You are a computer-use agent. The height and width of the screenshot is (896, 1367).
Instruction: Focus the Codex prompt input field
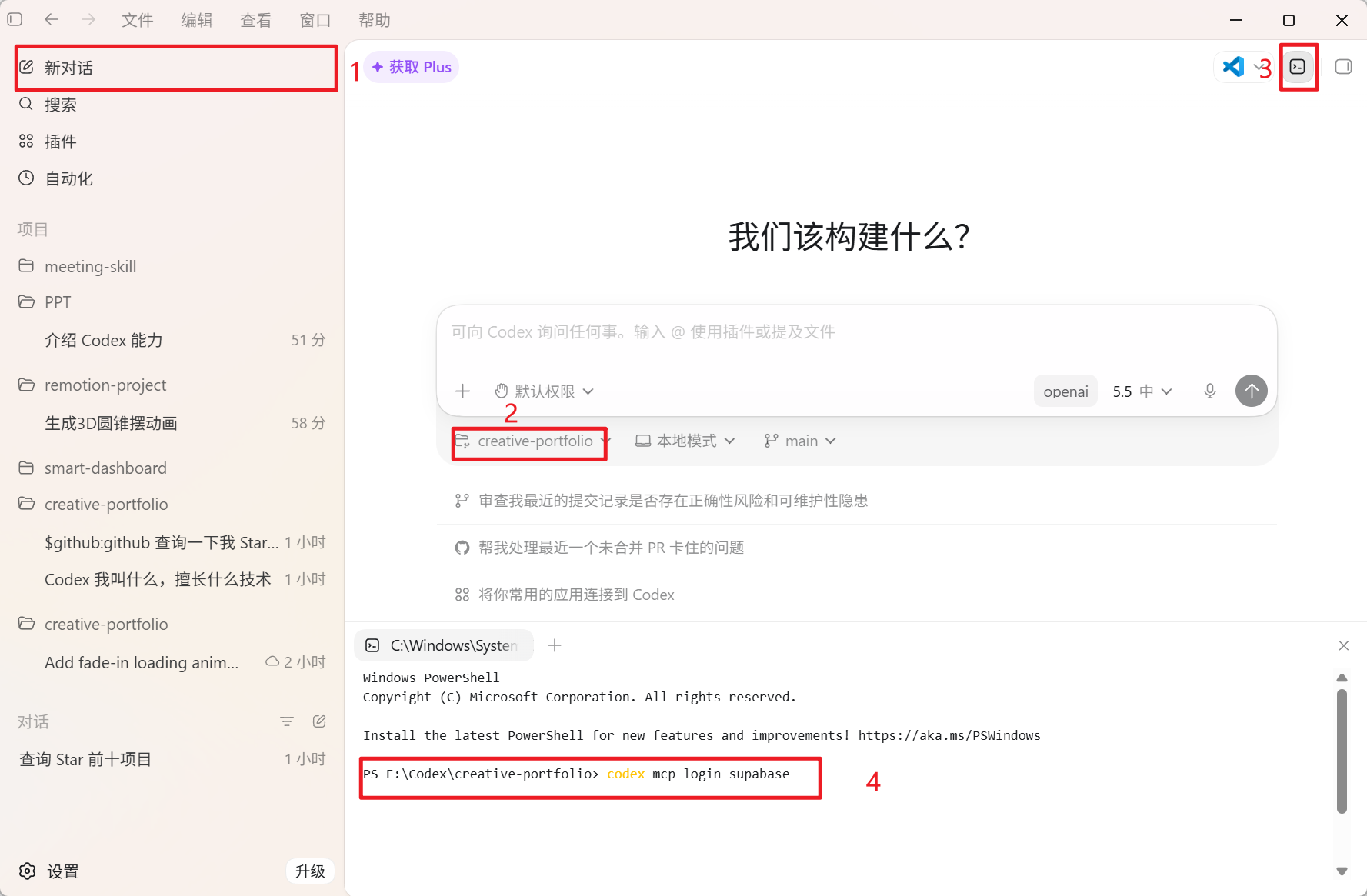856,332
